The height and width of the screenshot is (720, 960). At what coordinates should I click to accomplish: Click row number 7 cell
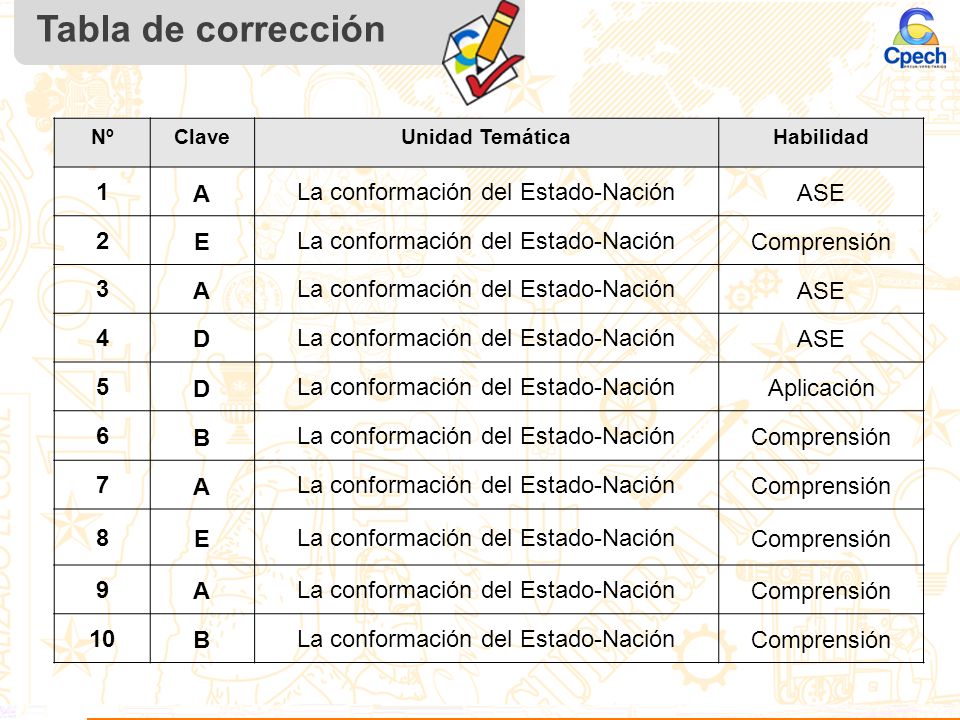click(102, 485)
